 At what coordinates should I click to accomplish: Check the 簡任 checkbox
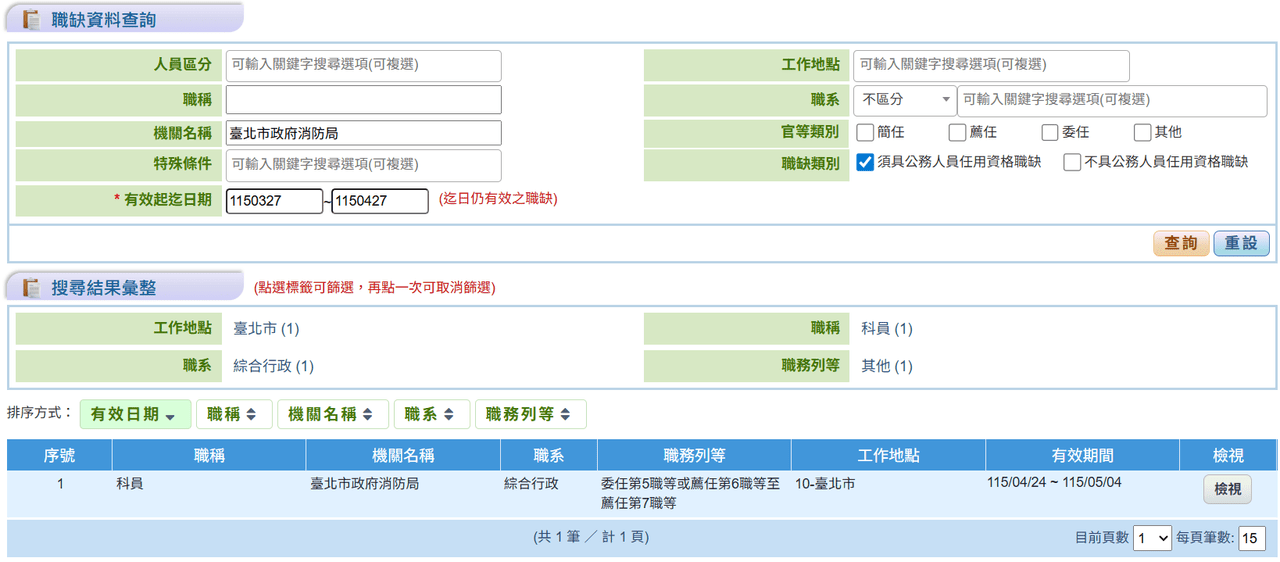(865, 132)
